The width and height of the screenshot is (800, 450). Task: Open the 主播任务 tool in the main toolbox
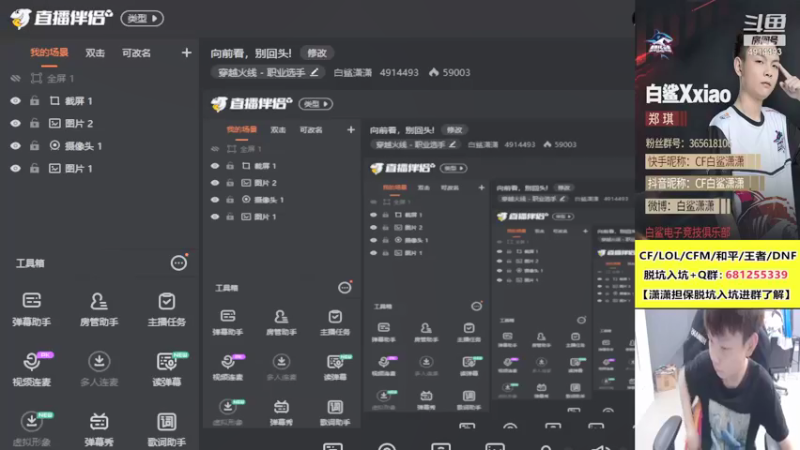click(x=166, y=309)
